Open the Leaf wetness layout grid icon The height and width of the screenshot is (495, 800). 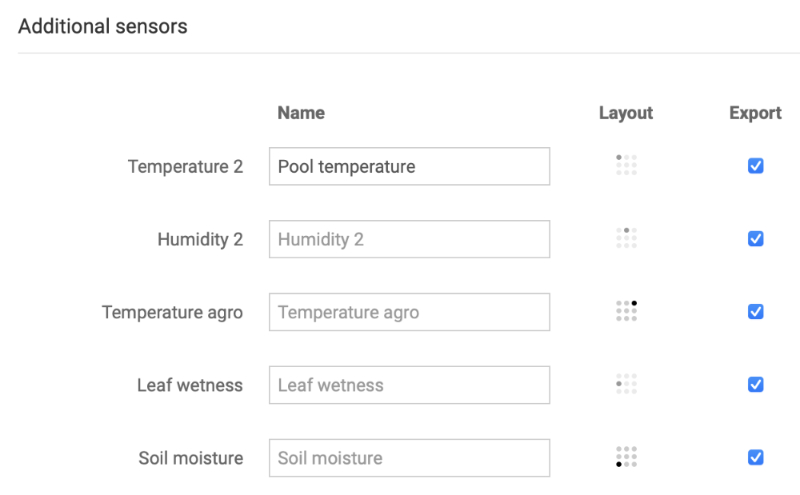tap(626, 384)
